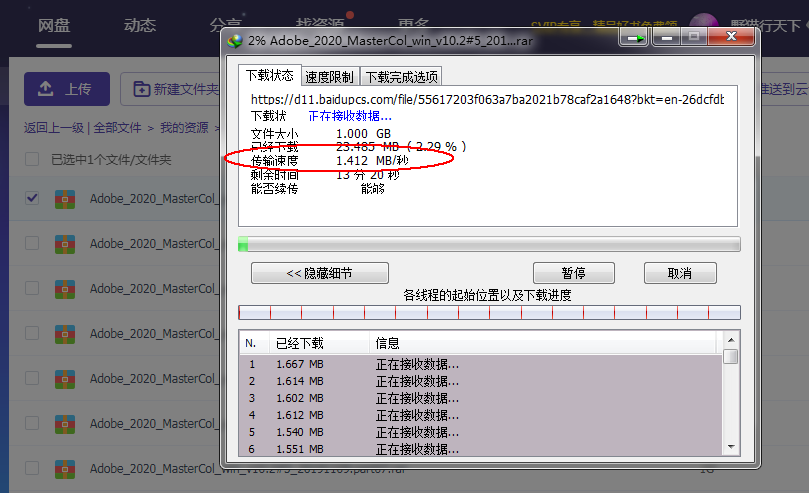This screenshot has height=493, width=809.
Task: Minimize the download dialog window
Action: pyautogui.click(x=667, y=37)
